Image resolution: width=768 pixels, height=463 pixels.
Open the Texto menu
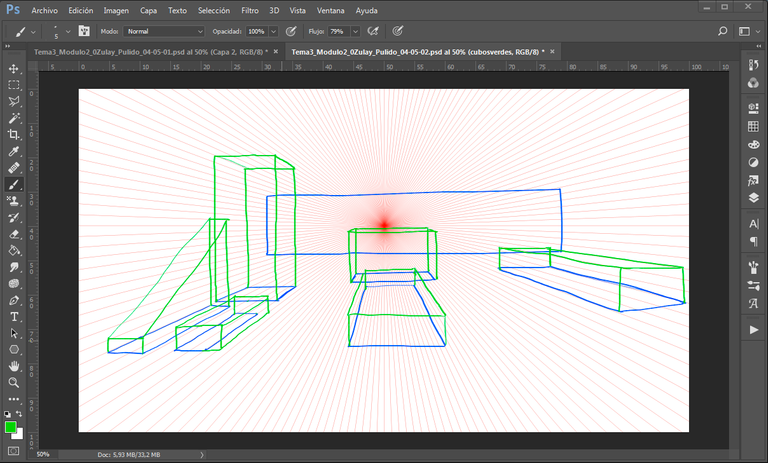(177, 10)
